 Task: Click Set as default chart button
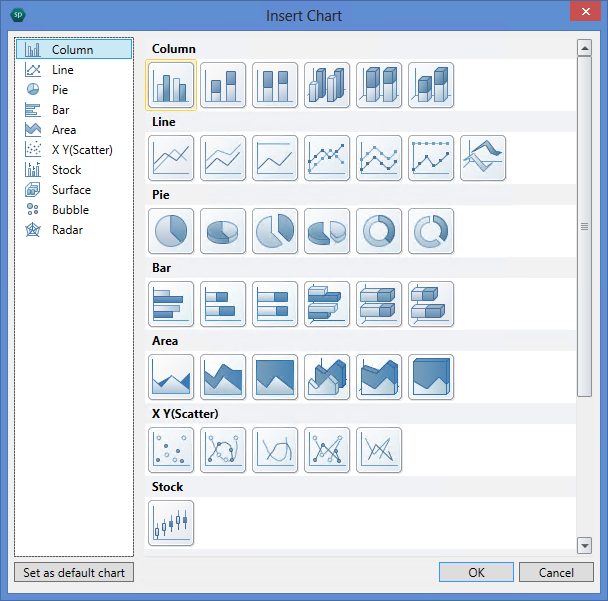point(74,572)
